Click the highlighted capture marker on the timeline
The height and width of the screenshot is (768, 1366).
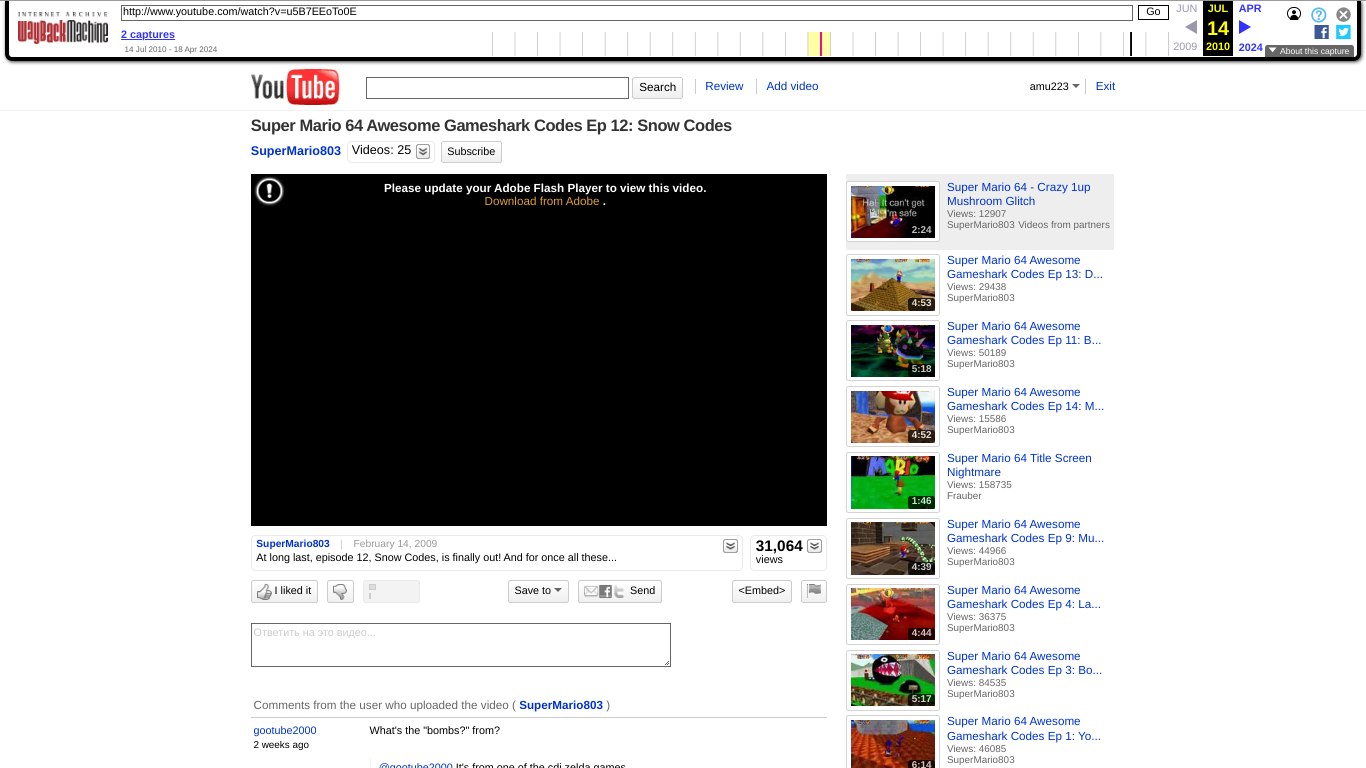[x=820, y=43]
